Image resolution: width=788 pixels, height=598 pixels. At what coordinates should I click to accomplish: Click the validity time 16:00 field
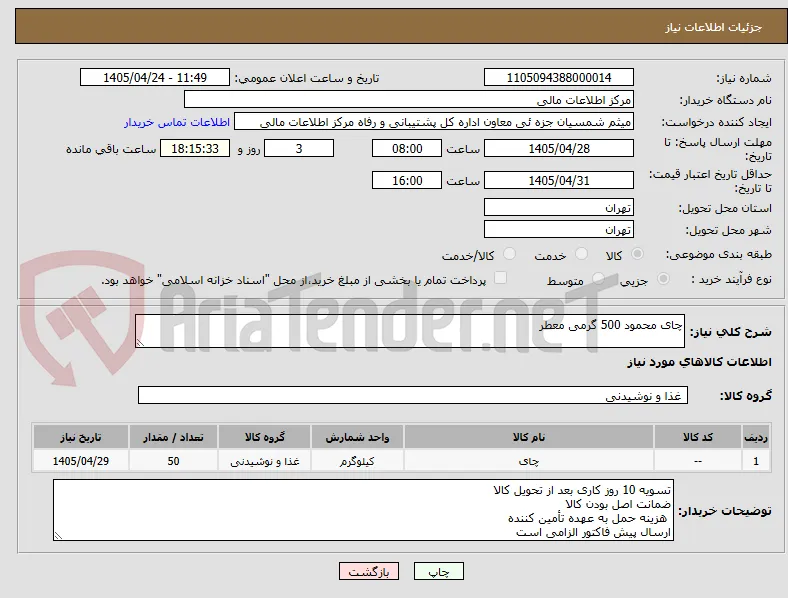(x=407, y=180)
